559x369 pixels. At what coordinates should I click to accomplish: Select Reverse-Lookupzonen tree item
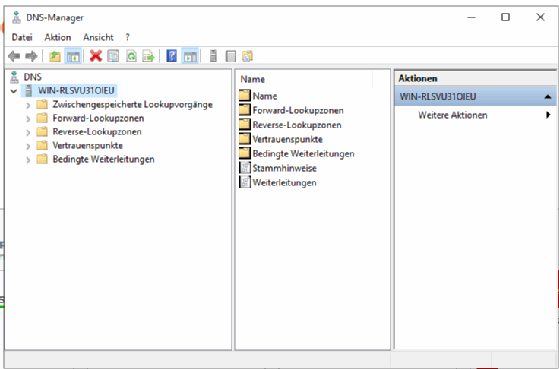[97, 132]
